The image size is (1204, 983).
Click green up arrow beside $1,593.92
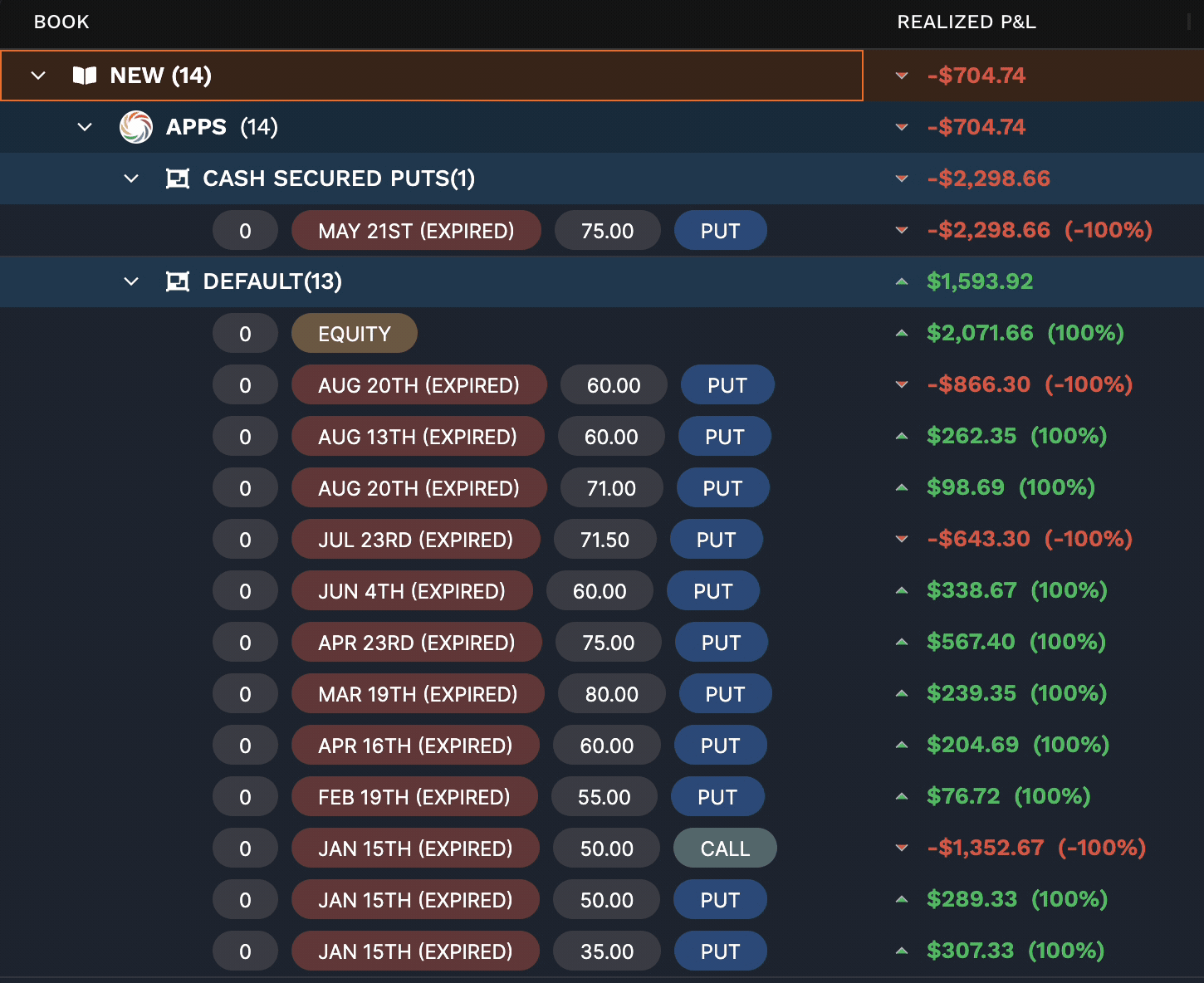902,281
